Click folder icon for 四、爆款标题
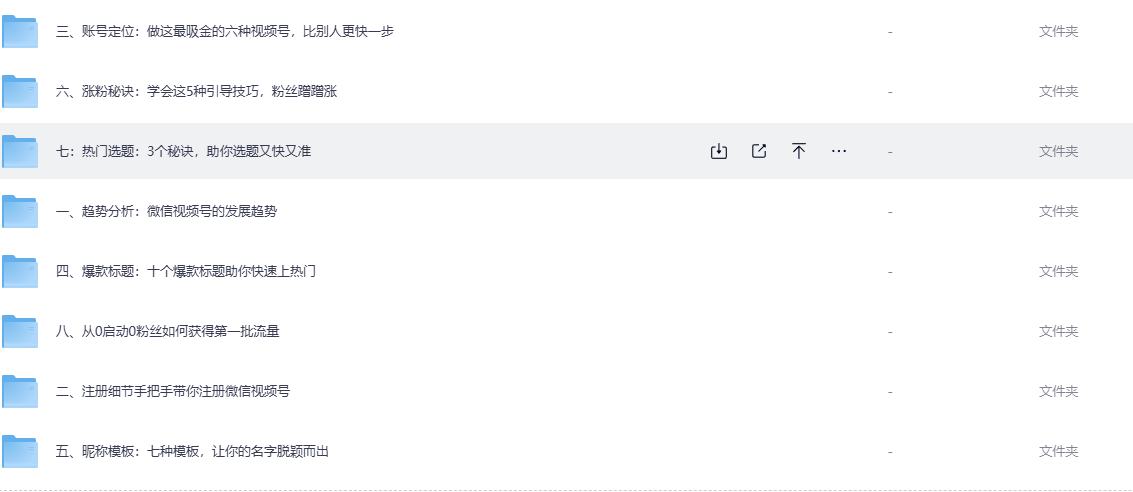Viewport: 1133px width, 492px height. [20, 272]
